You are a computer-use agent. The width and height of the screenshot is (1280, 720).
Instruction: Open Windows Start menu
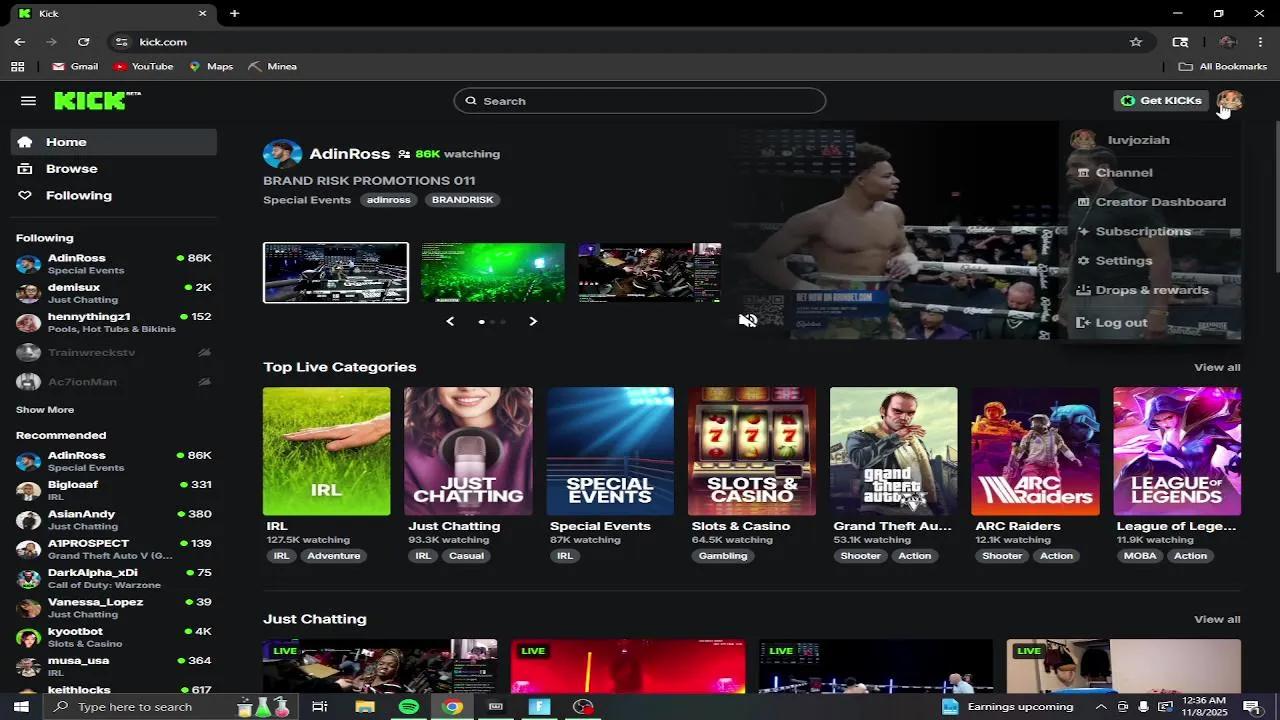20,707
